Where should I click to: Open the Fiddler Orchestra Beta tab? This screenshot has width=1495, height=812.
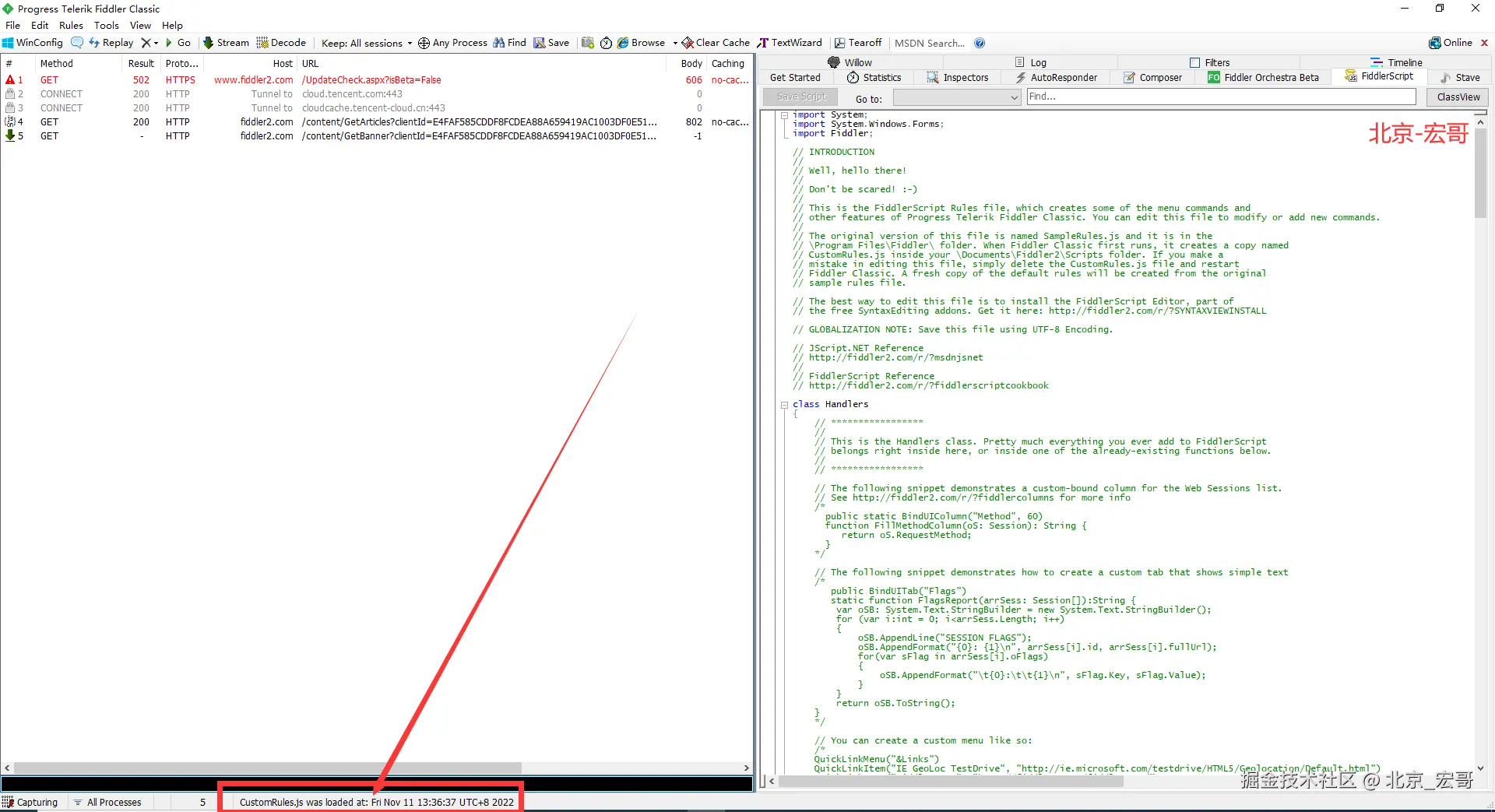[1263, 77]
